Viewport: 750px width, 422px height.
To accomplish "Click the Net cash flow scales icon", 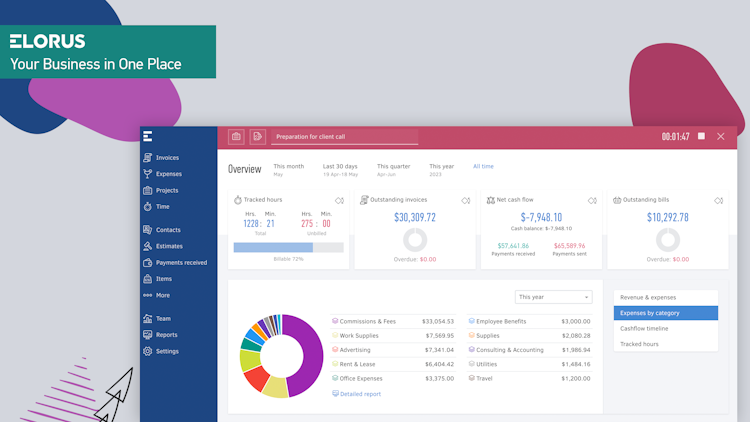I will [490, 200].
